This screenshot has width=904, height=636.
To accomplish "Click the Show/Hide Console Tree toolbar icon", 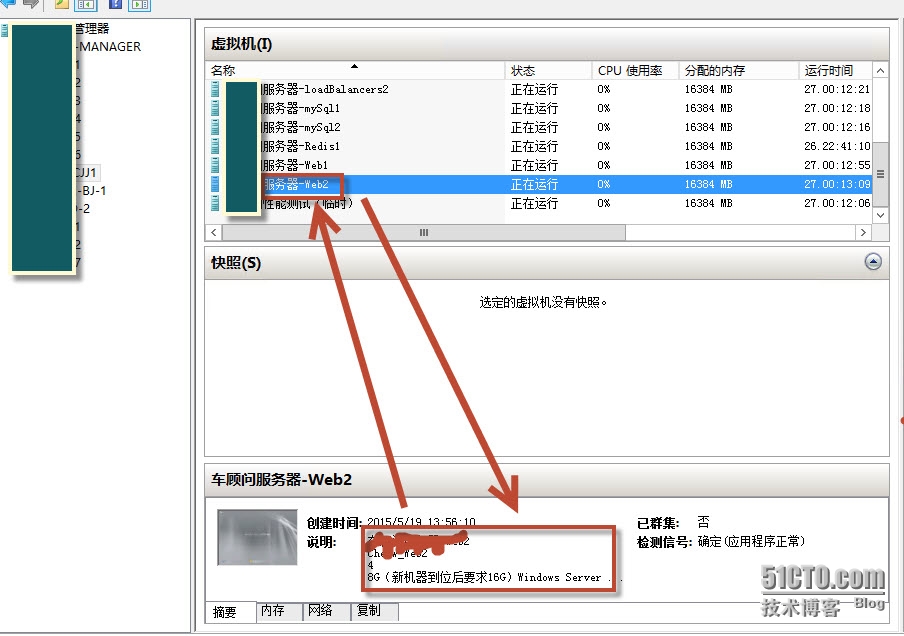I will pos(86,5).
